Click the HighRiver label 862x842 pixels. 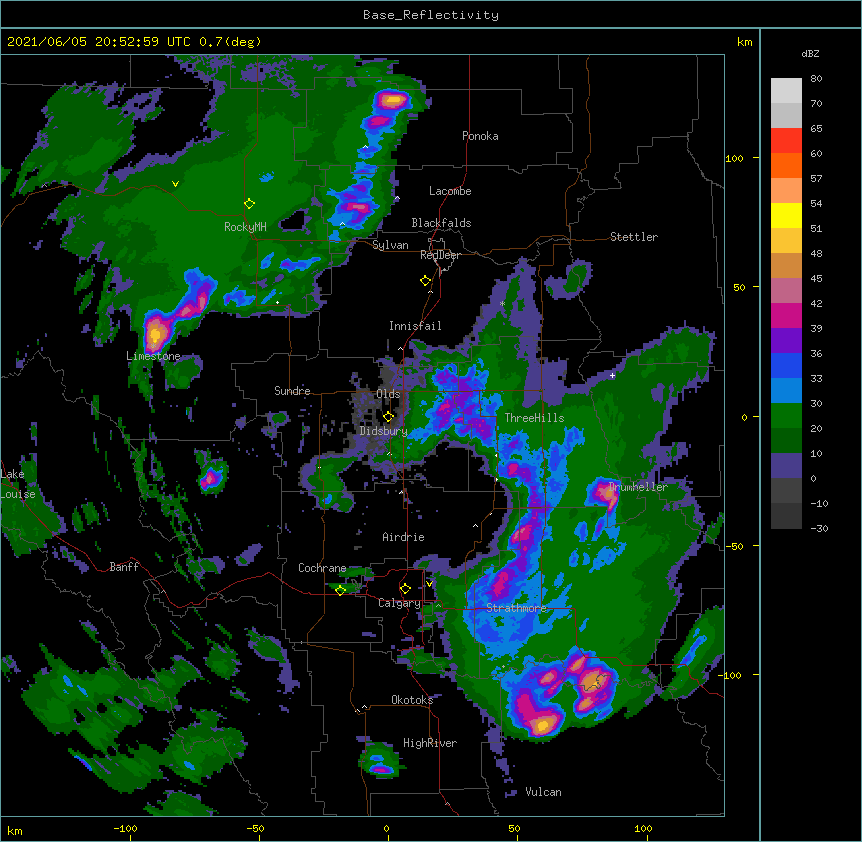pyautogui.click(x=430, y=743)
